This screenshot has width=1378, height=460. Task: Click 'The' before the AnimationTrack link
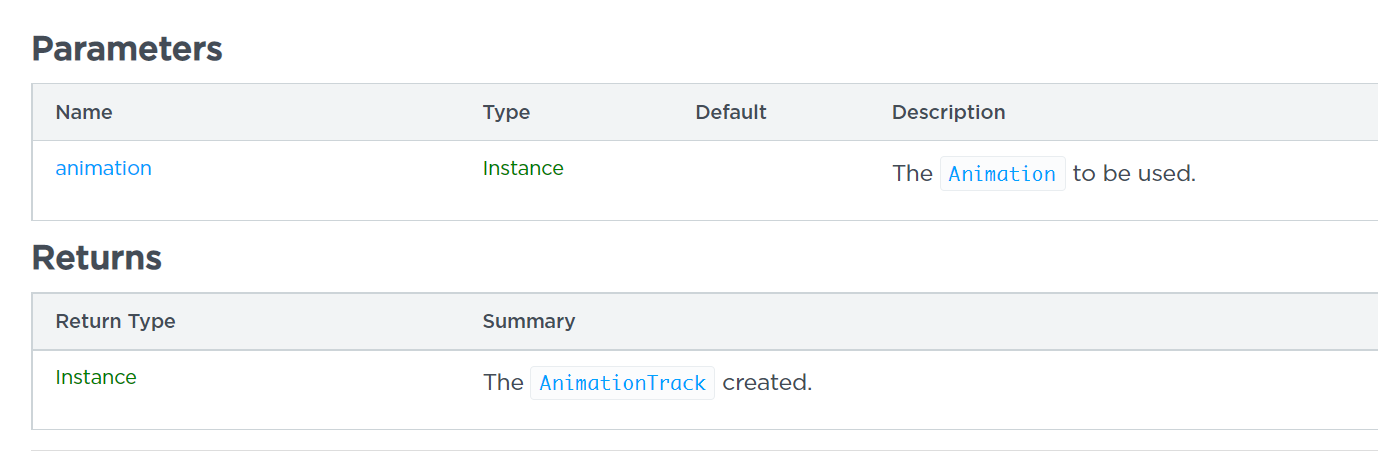(x=503, y=383)
